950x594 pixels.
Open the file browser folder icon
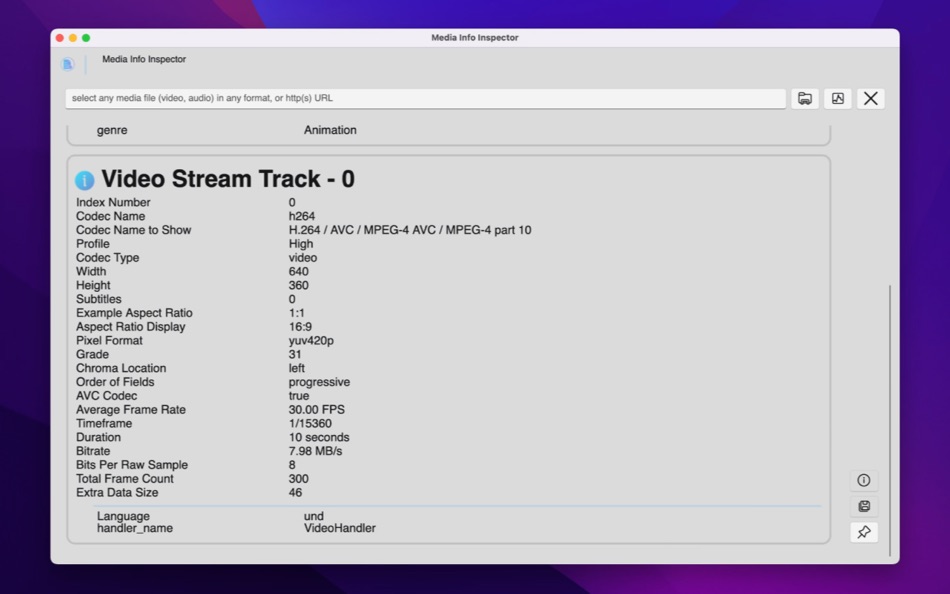805,98
